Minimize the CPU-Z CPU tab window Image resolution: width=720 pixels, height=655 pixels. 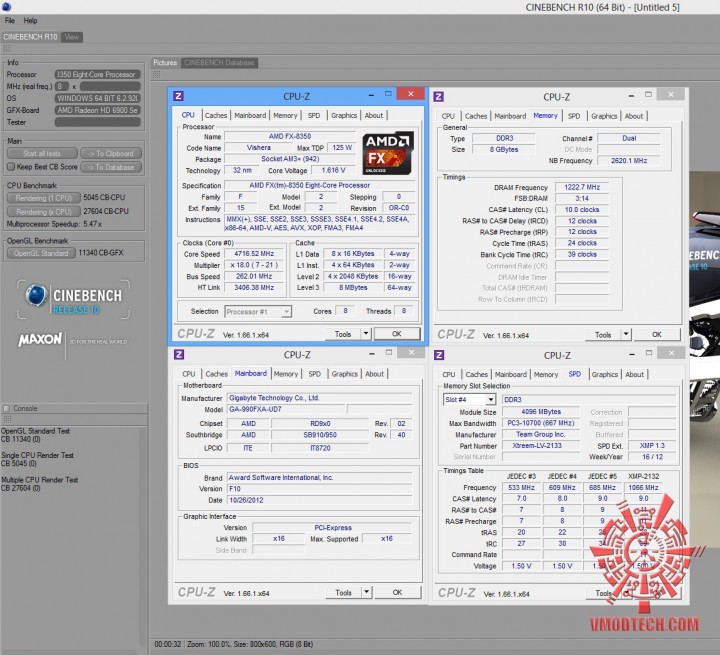pos(371,95)
